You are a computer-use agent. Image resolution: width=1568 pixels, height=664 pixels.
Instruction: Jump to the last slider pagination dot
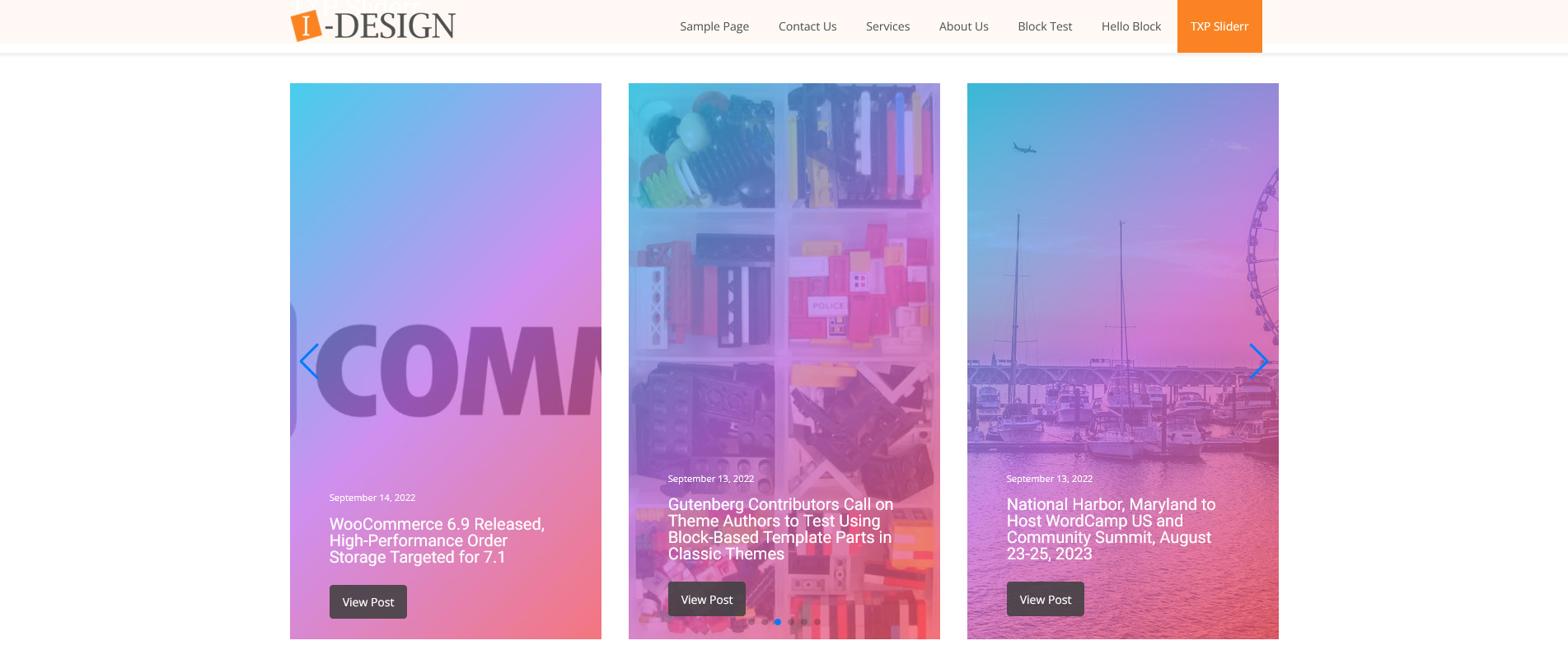[817, 622]
